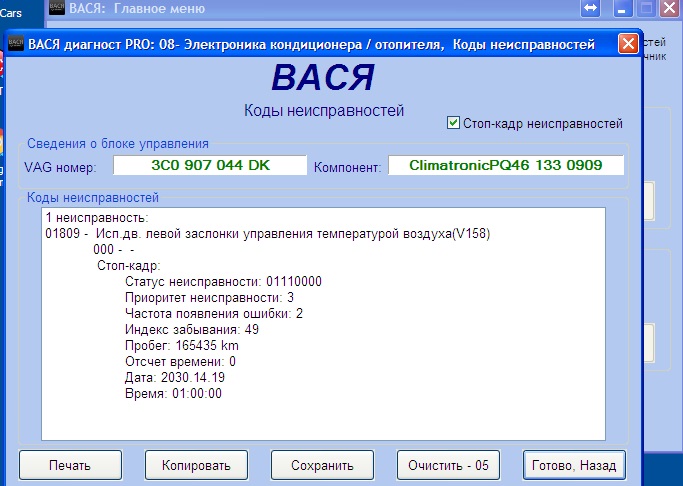The width and height of the screenshot is (683, 486).
Task: Close the ВАСЯ диагност PRO fault codes window
Action: [628, 44]
